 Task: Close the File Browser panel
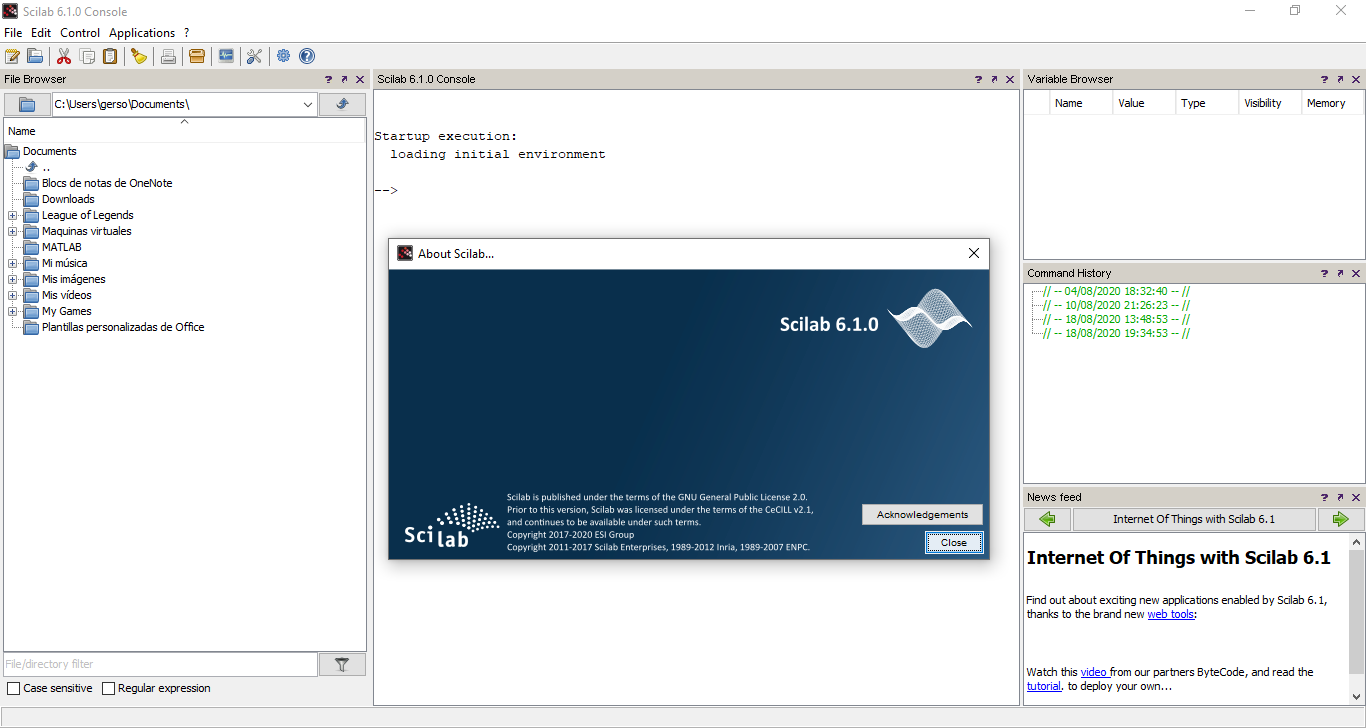tap(360, 79)
